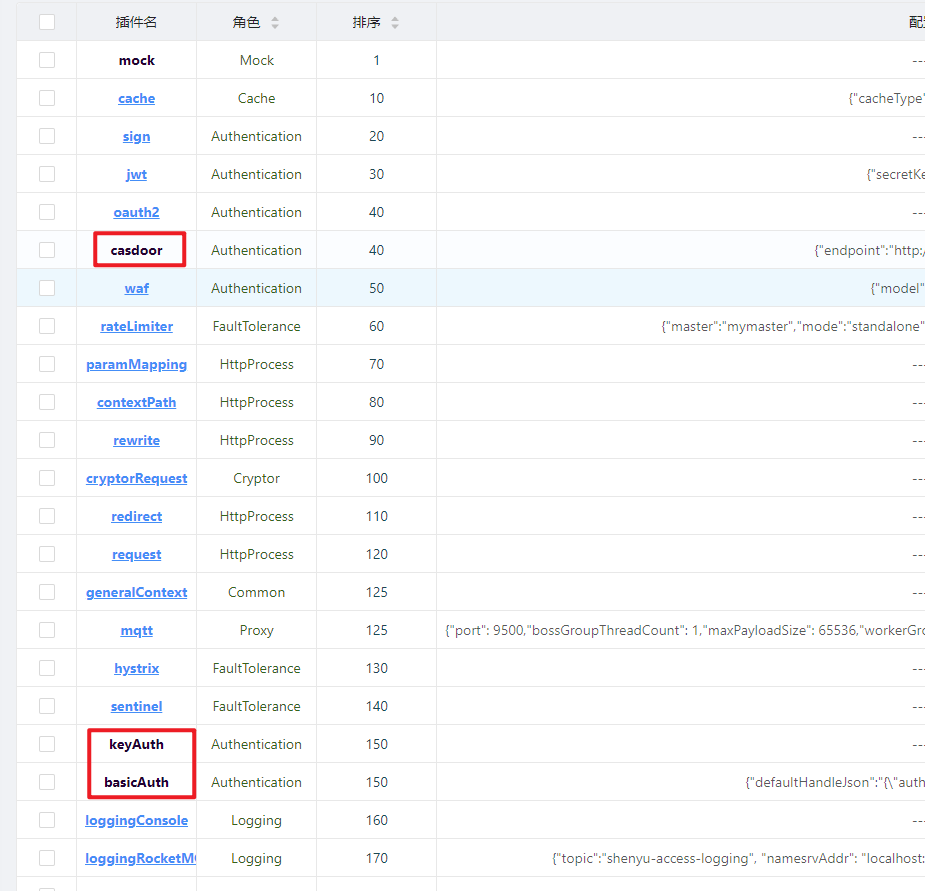Image resolution: width=925 pixels, height=891 pixels.
Task: Check the keyAuth row checkbox
Action: [x=47, y=744]
